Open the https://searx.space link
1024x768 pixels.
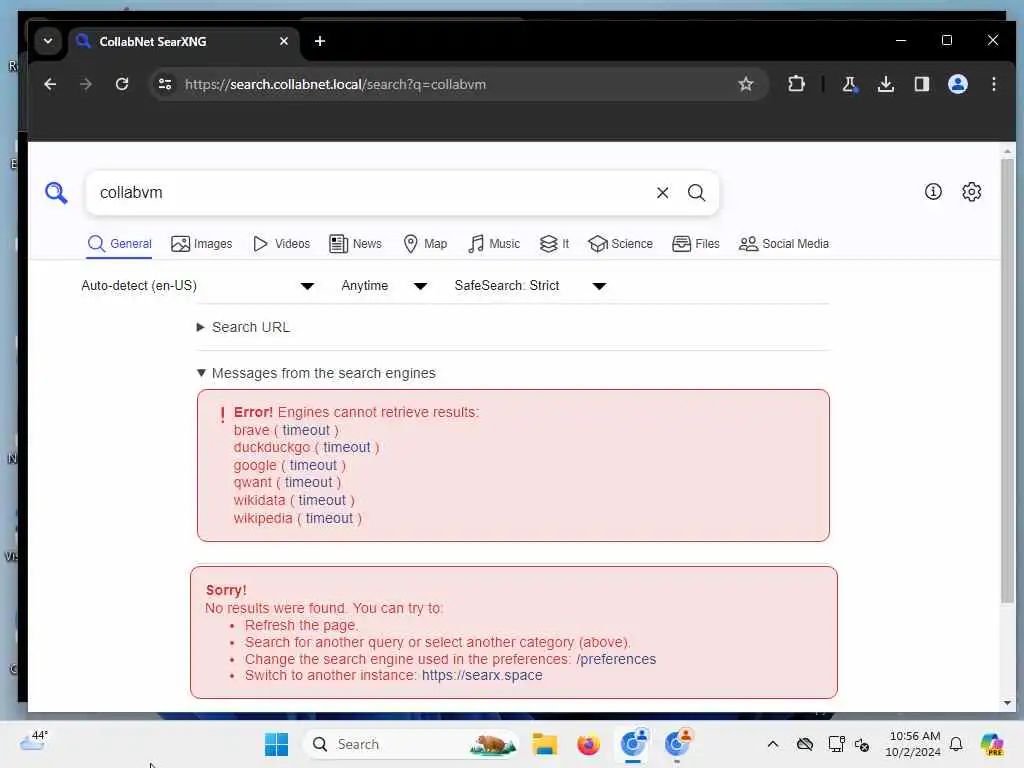482,675
